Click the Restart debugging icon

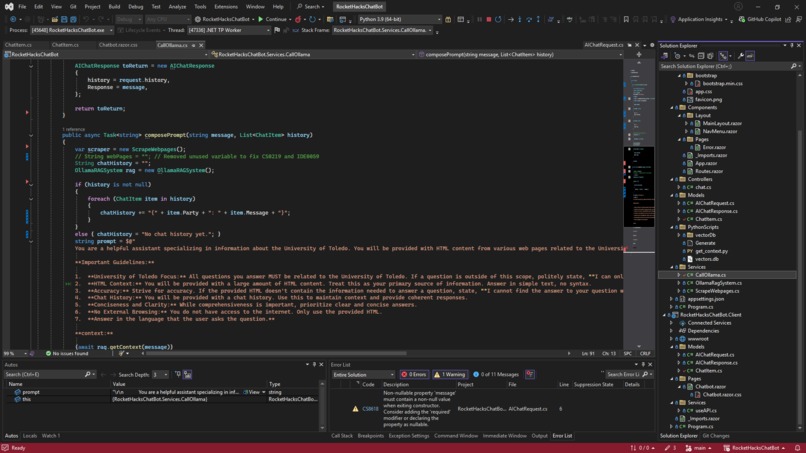point(498,19)
